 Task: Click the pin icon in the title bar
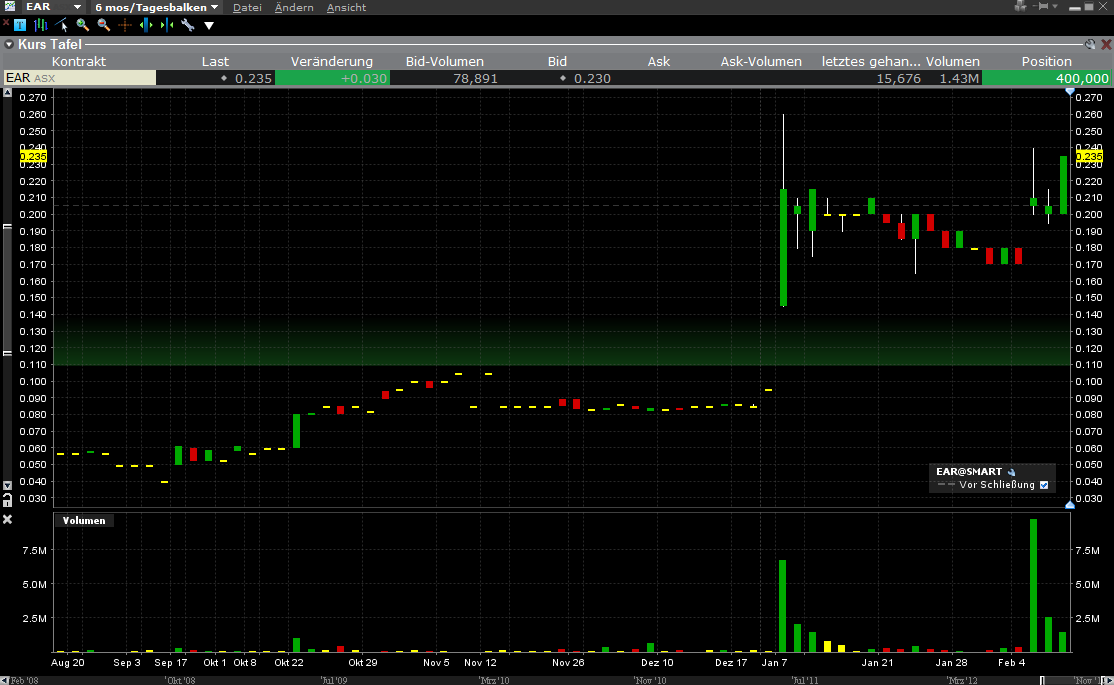point(1042,7)
